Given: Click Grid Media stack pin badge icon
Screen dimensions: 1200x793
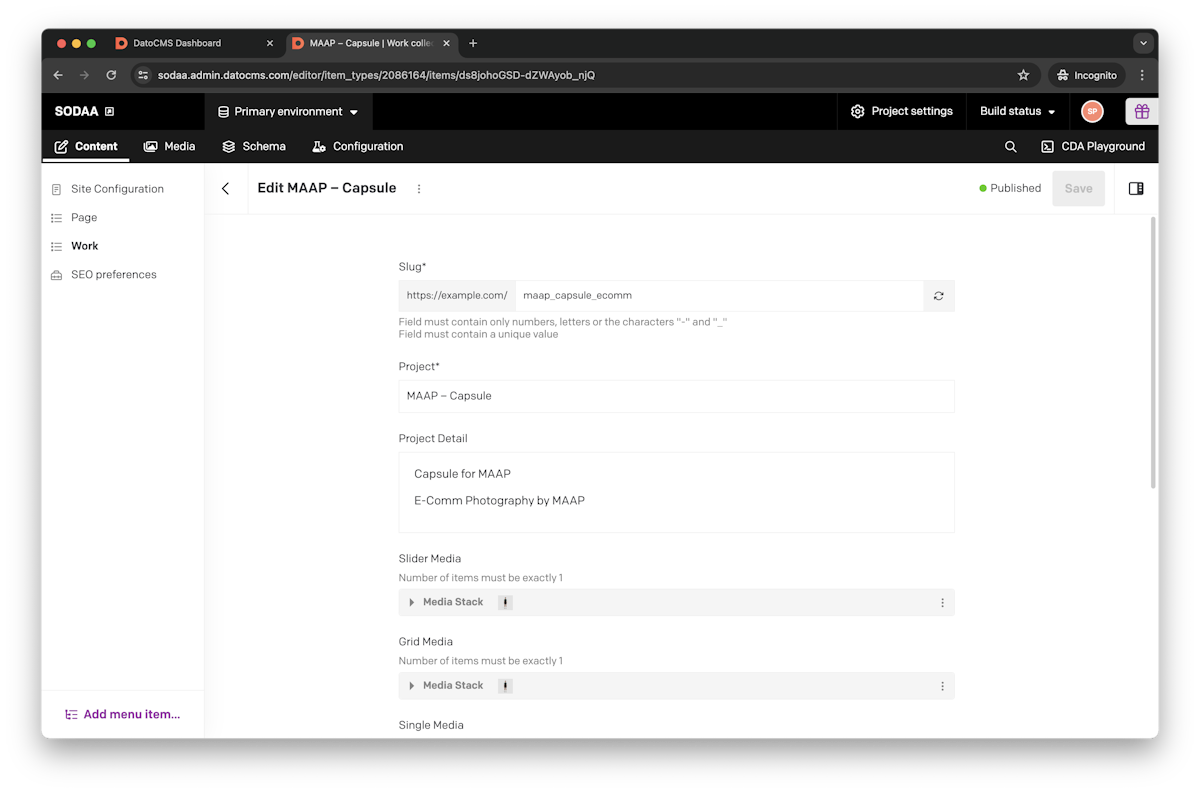Looking at the screenshot, I should click(x=505, y=686).
